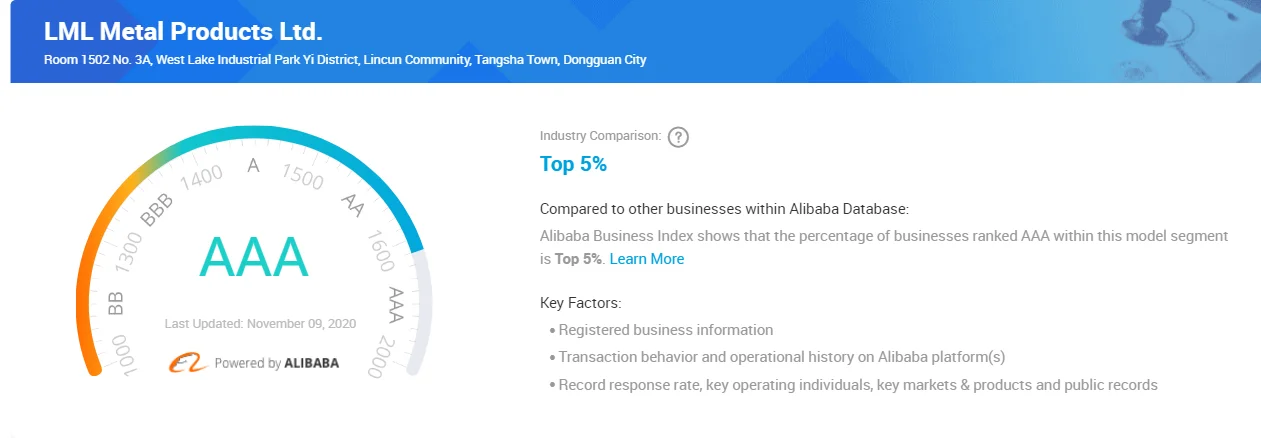The image size is (1261, 438).
Task: Click the BBB label on the gauge
Action: (157, 211)
